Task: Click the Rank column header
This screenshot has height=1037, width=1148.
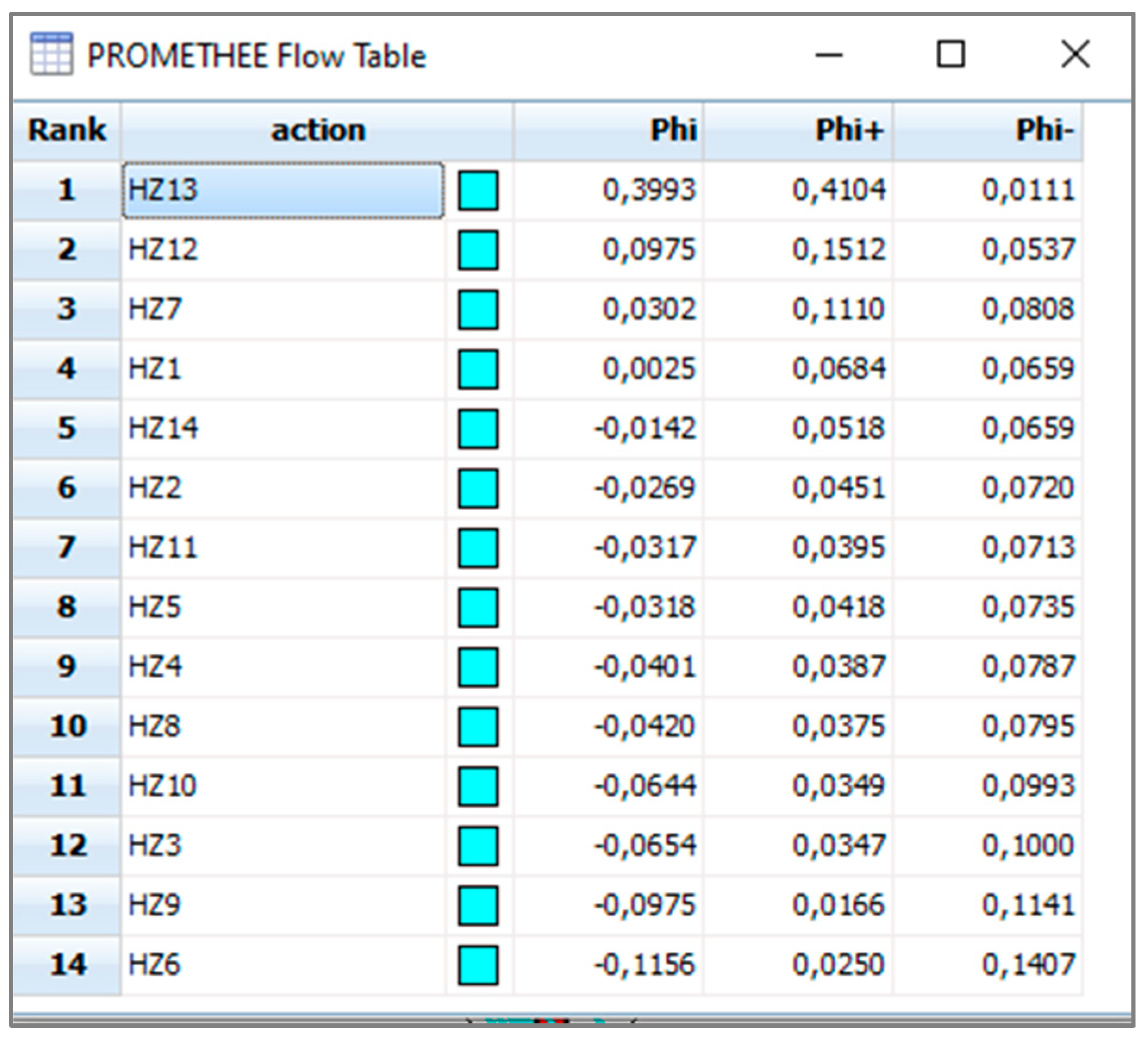Action: click(67, 130)
